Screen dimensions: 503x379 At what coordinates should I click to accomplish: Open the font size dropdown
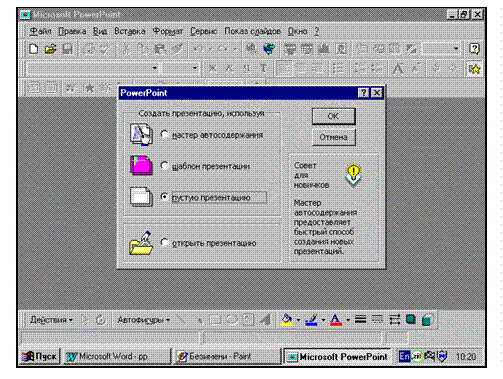pyautogui.click(x=195, y=68)
